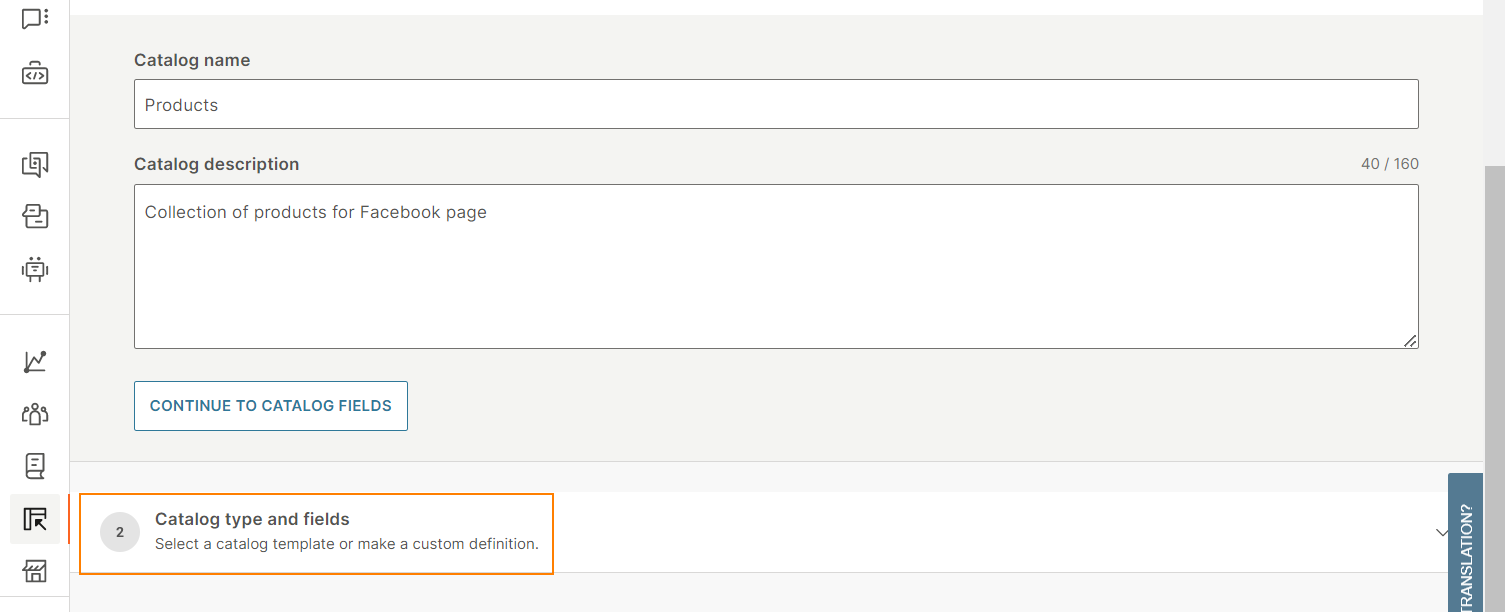The image size is (1505, 612).
Task: Click the Catalog description label
Action: click(x=217, y=164)
